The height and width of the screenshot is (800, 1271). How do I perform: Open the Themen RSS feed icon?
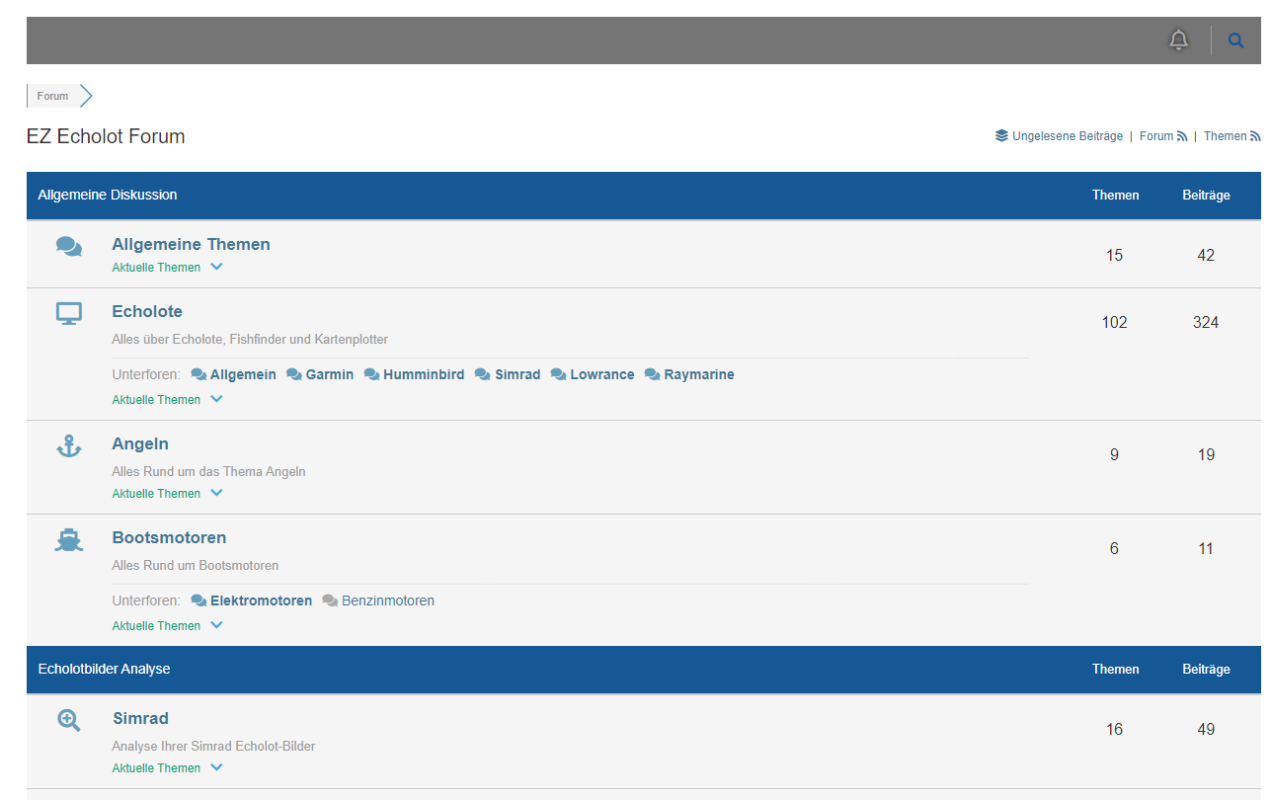[x=1255, y=136]
